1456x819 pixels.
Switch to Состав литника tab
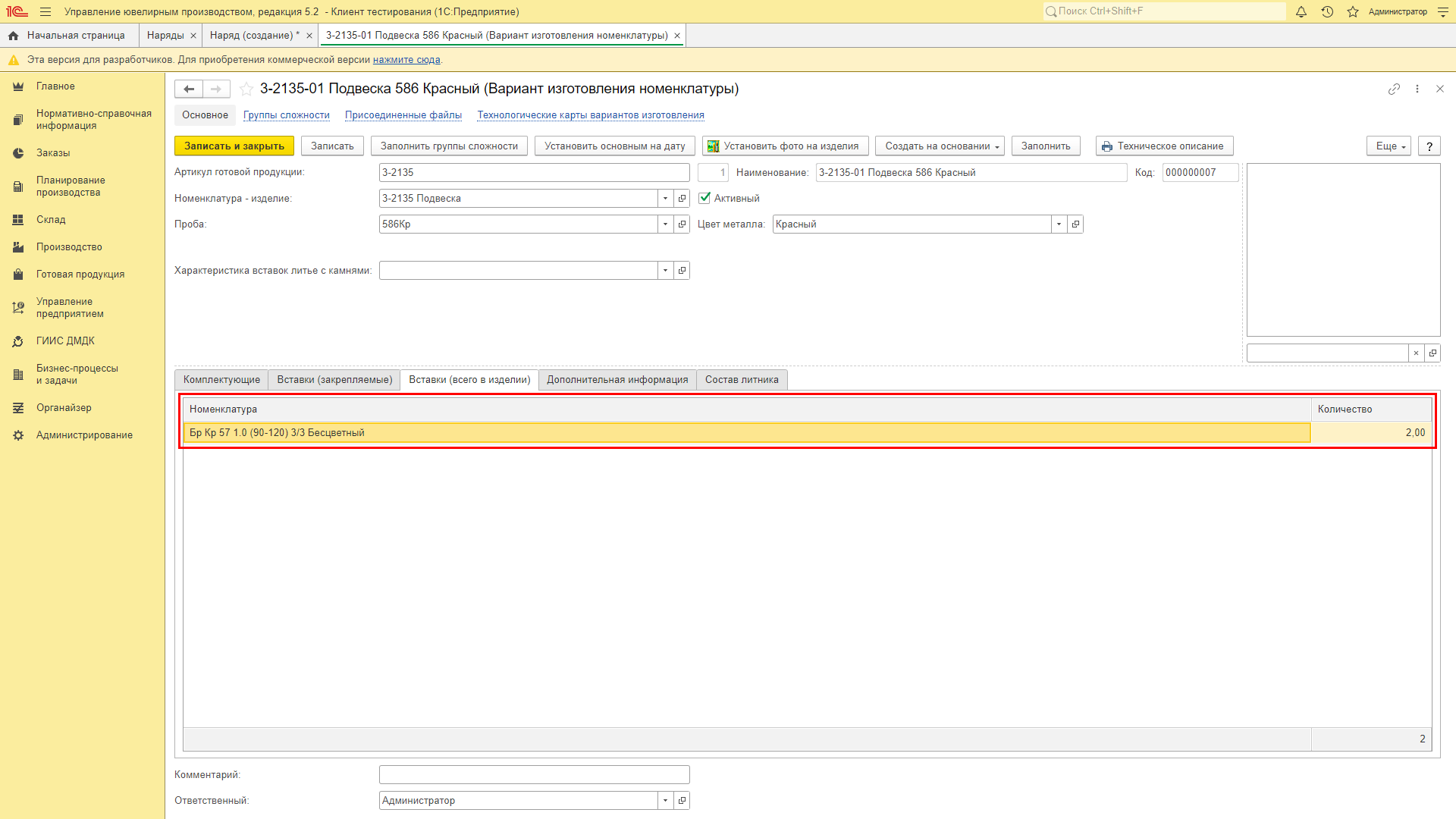(x=742, y=380)
